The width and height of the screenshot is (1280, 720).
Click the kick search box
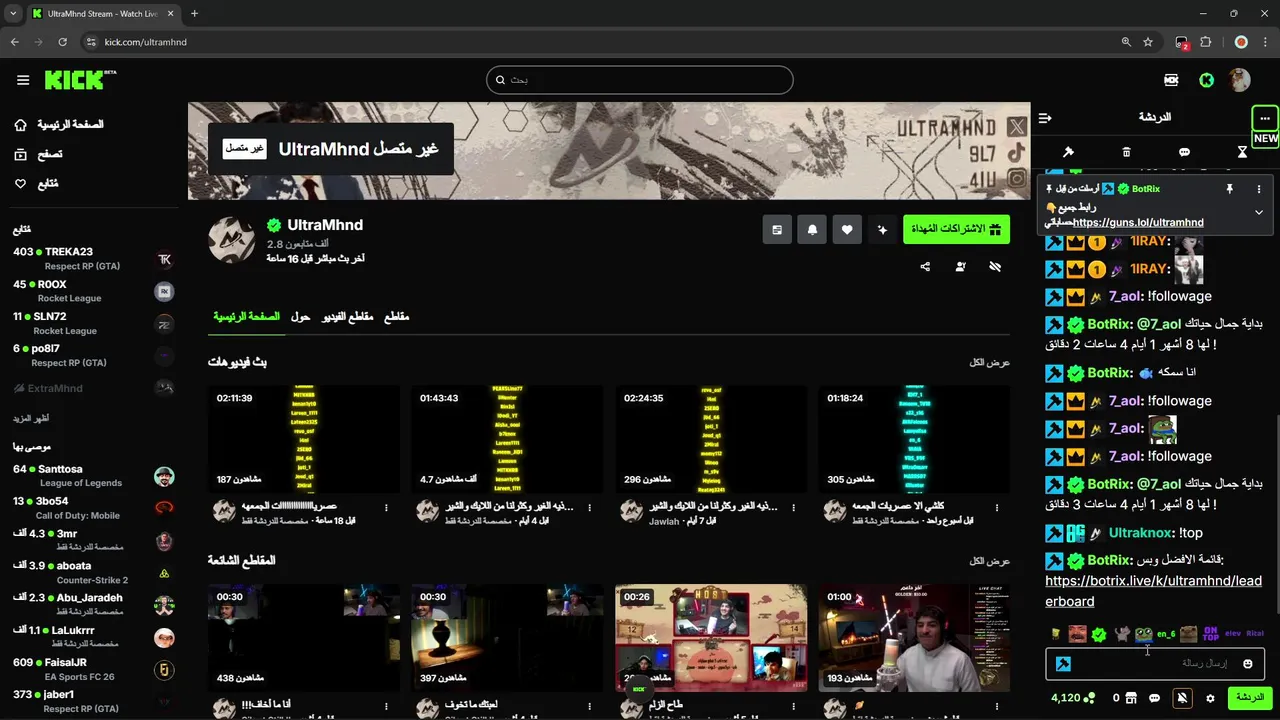[640, 80]
